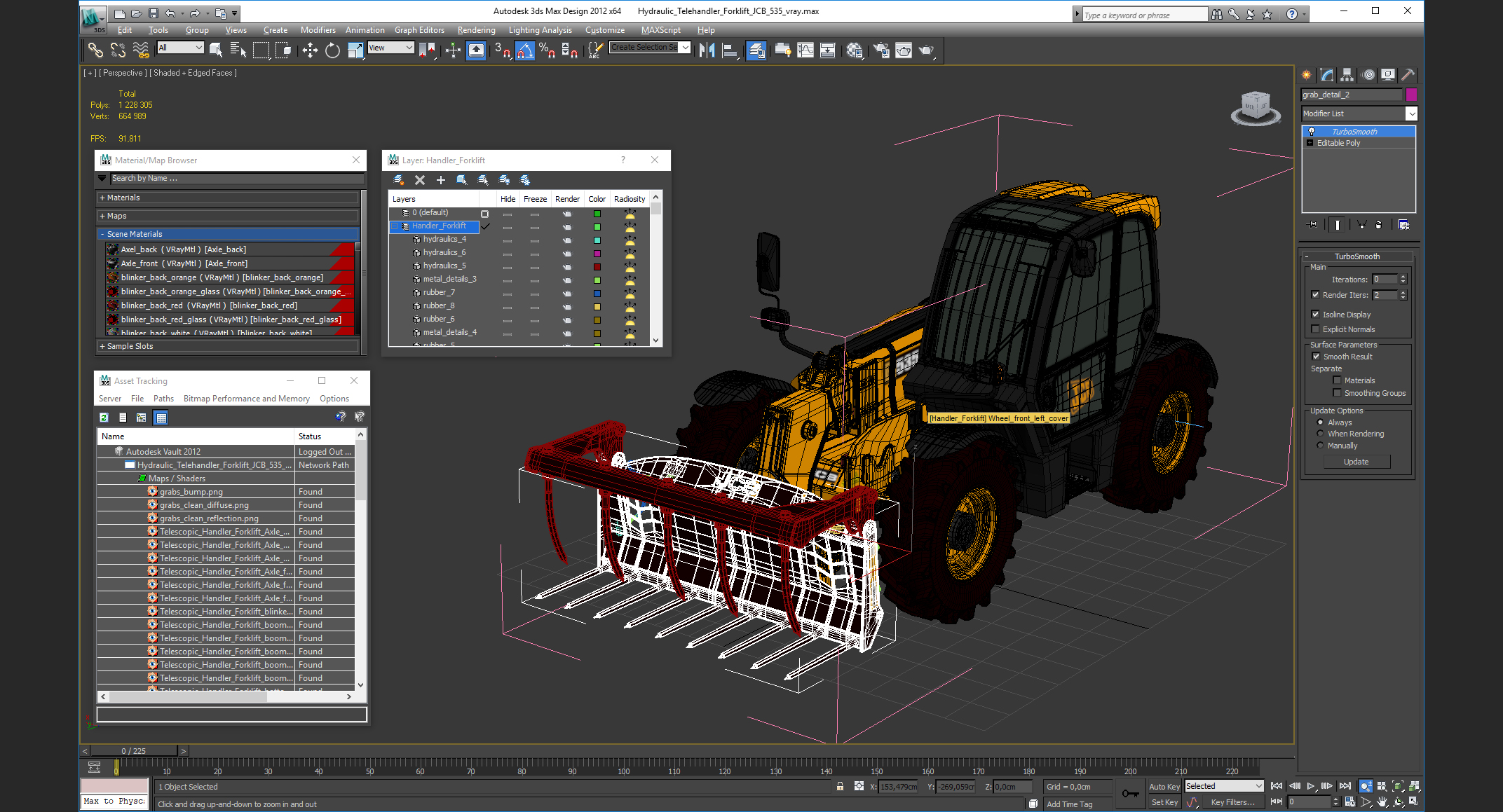Click Create New Layer plus icon
The image size is (1503, 812).
(x=441, y=180)
